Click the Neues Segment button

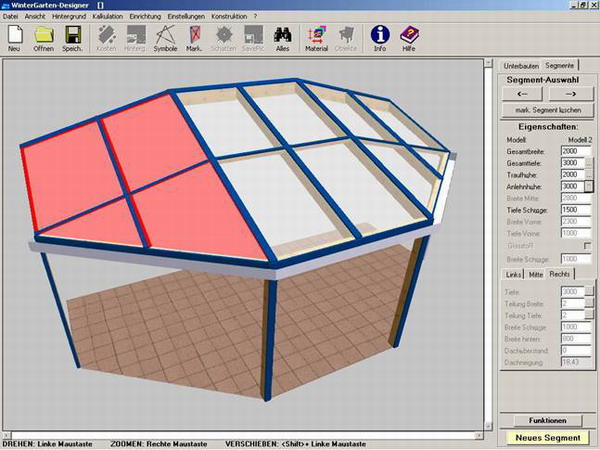(x=547, y=437)
